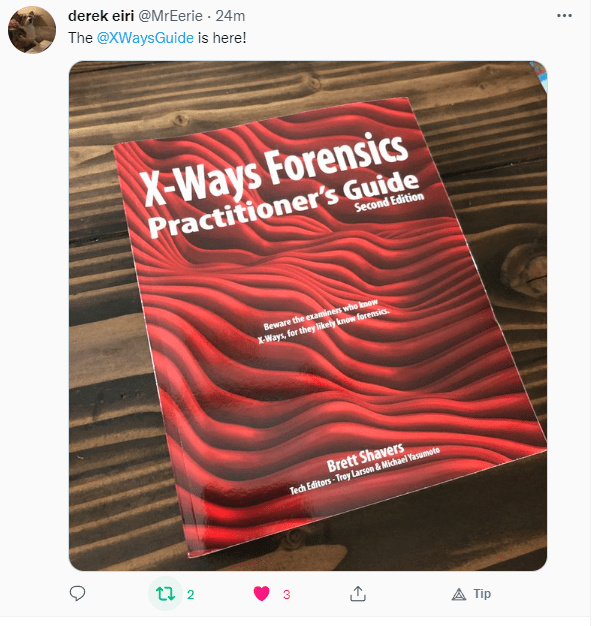Image resolution: width=604 pixels, height=626 pixels.
Task: Click the derek eiri display name
Action: pyautogui.click(x=101, y=16)
